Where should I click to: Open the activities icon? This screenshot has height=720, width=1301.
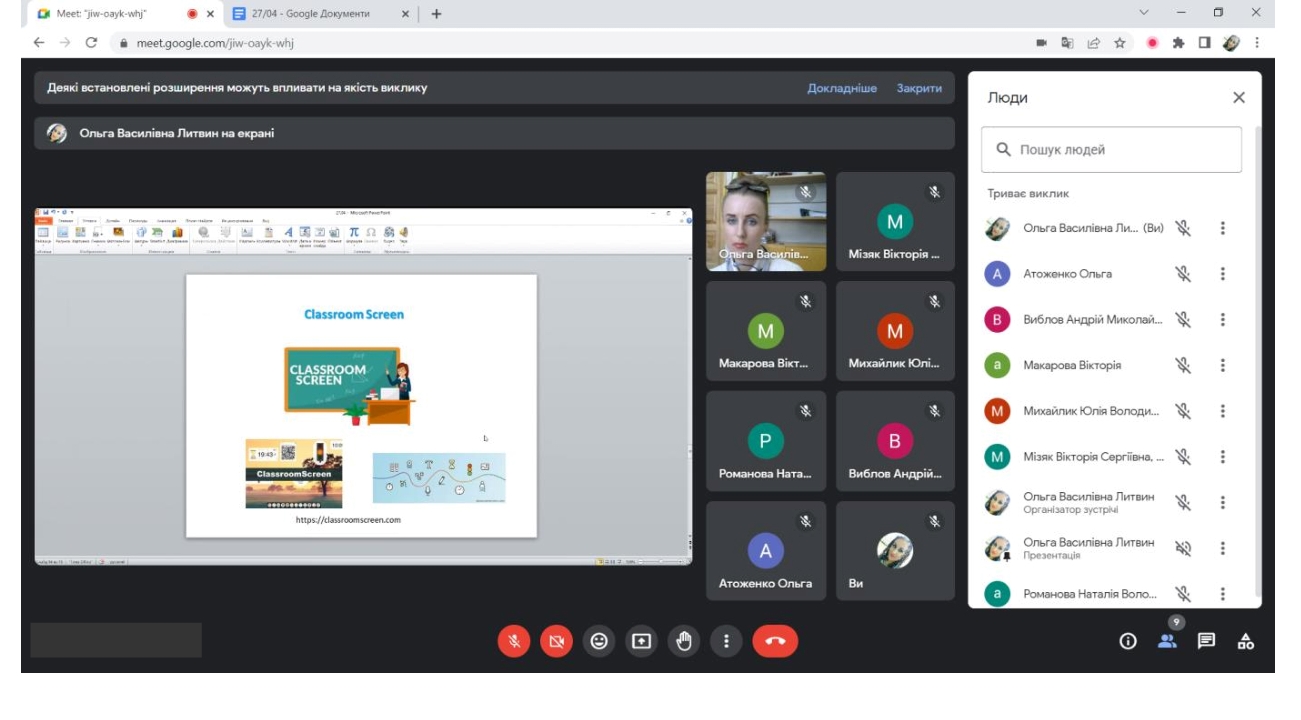click(1246, 642)
